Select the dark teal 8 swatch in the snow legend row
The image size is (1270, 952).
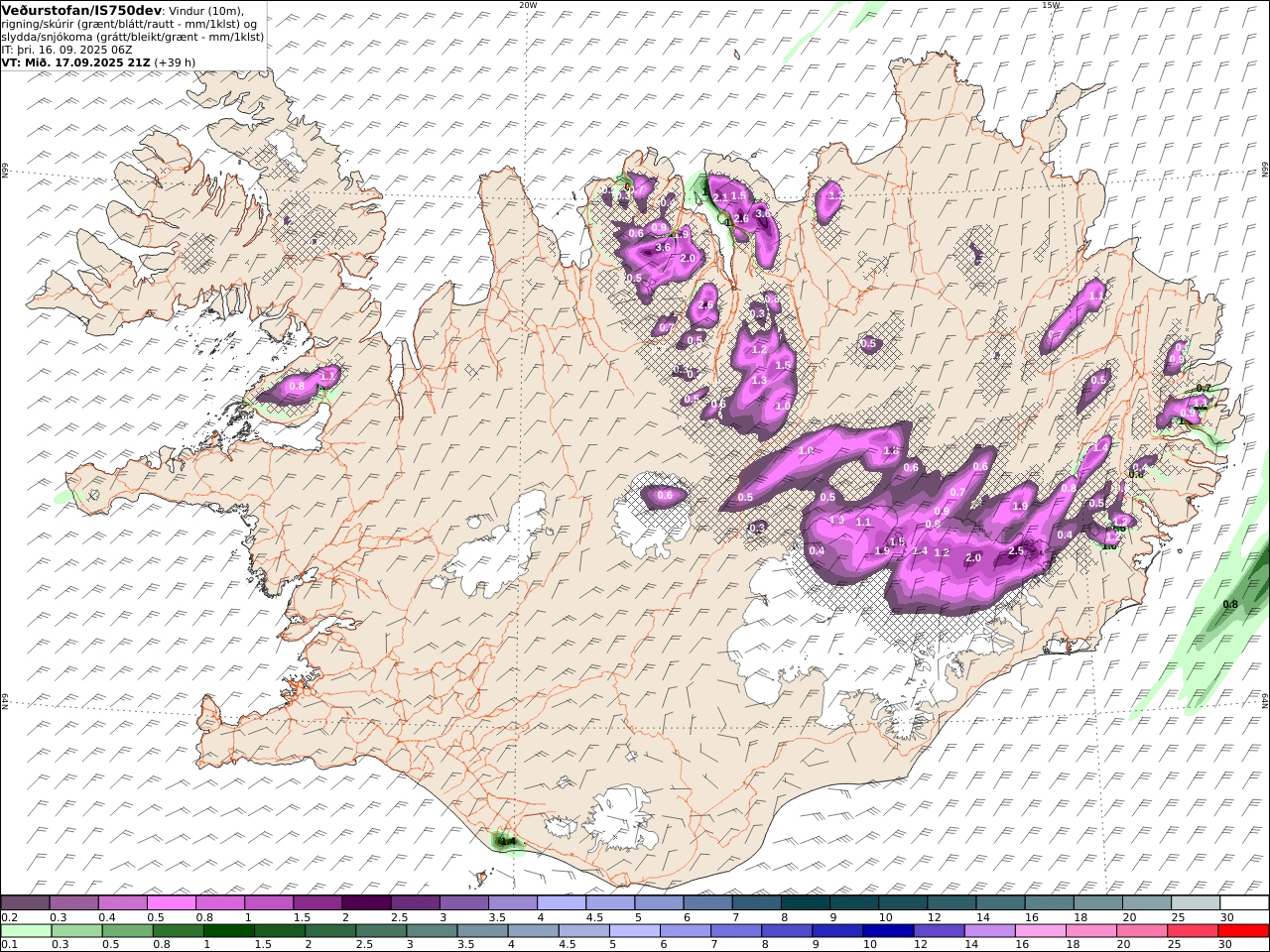pos(806,902)
